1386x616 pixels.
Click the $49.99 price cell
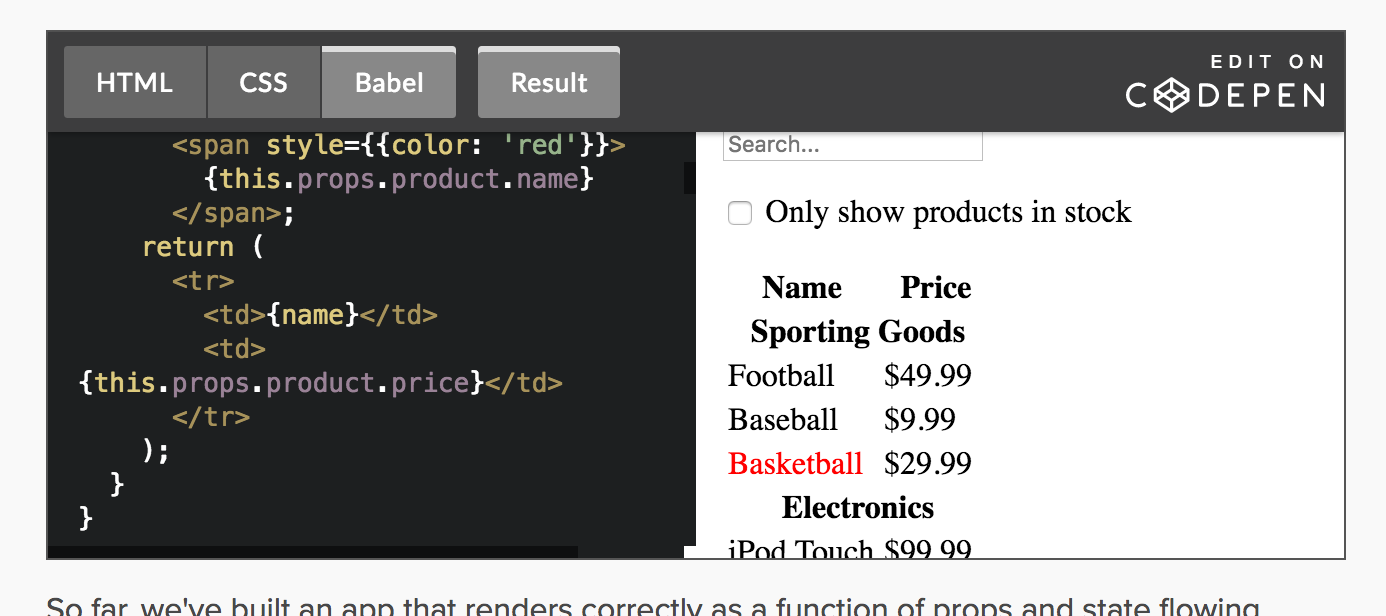click(x=928, y=376)
